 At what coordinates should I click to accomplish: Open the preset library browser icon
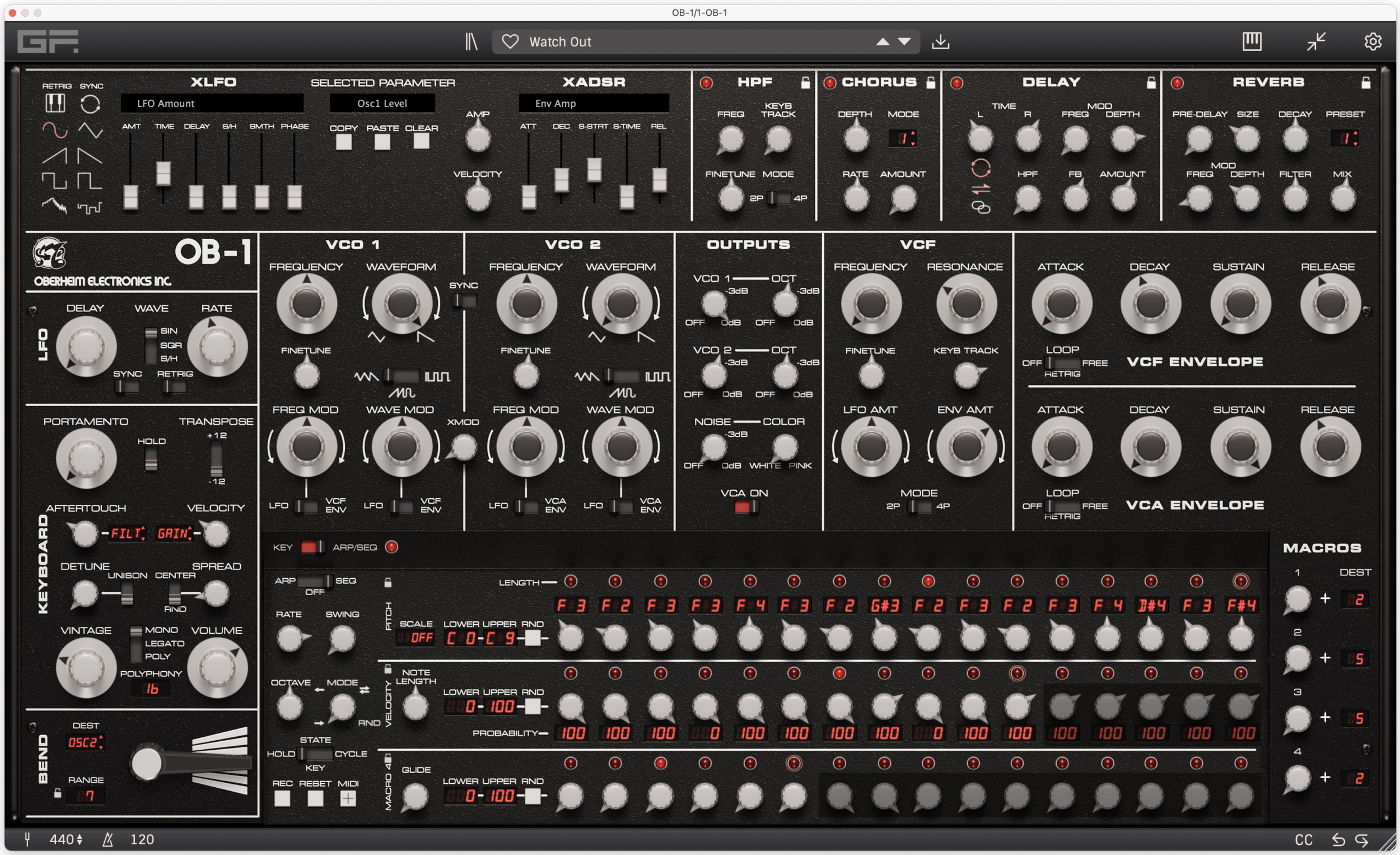tap(471, 41)
